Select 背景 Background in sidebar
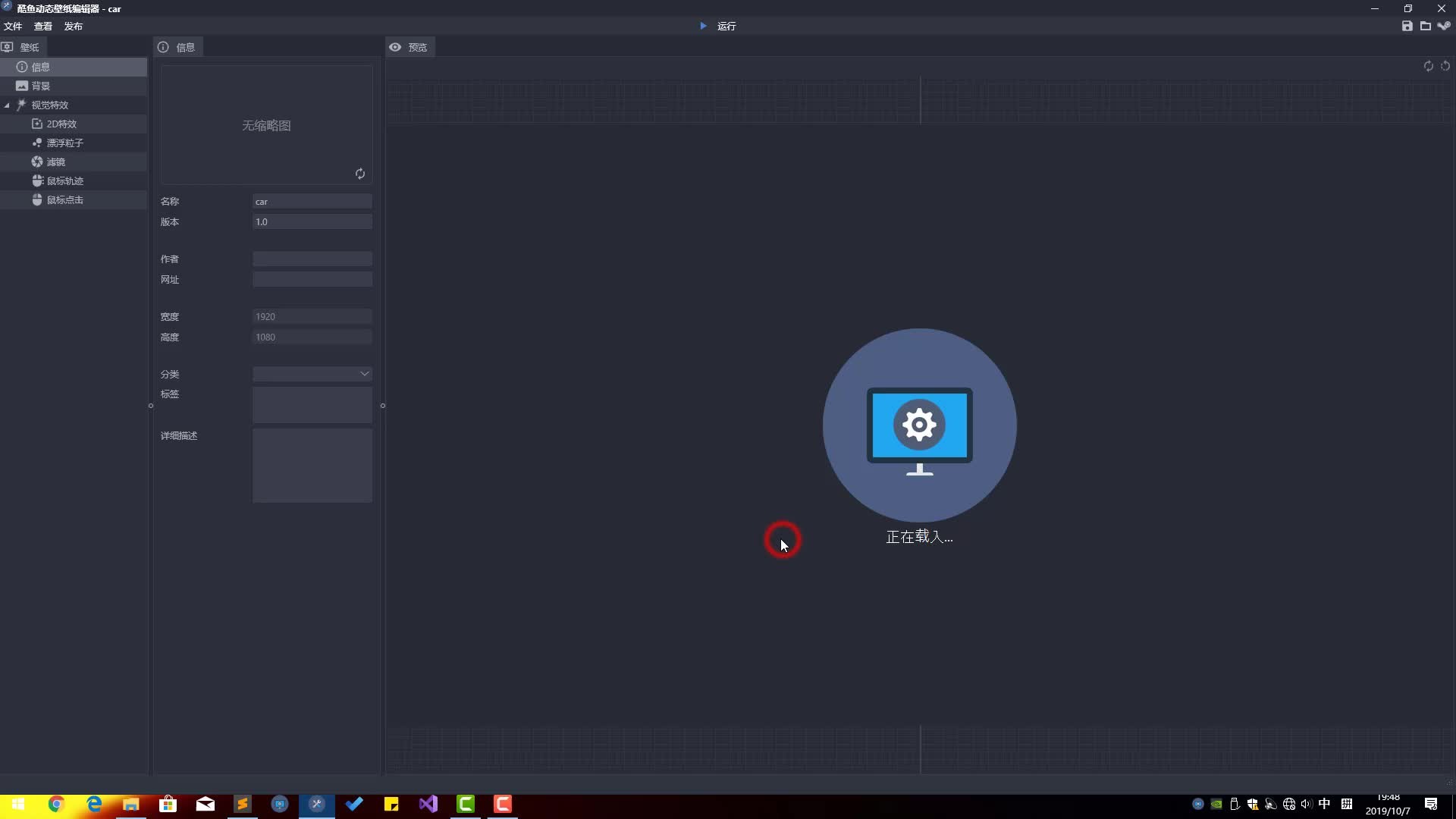Viewport: 1456px width, 819px height. click(x=41, y=86)
